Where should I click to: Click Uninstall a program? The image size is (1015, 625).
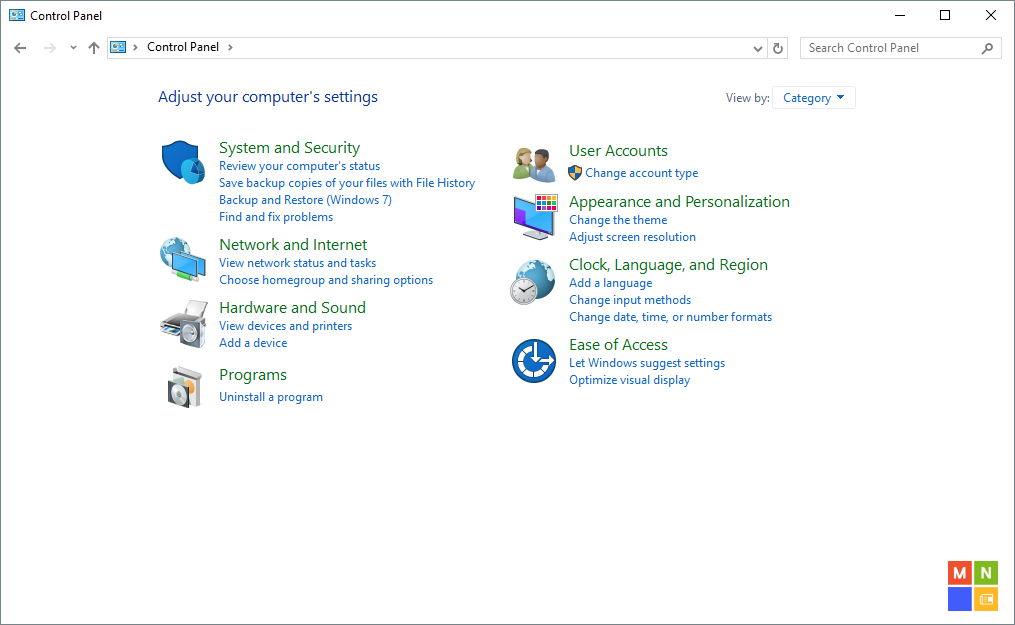pyautogui.click(x=271, y=397)
